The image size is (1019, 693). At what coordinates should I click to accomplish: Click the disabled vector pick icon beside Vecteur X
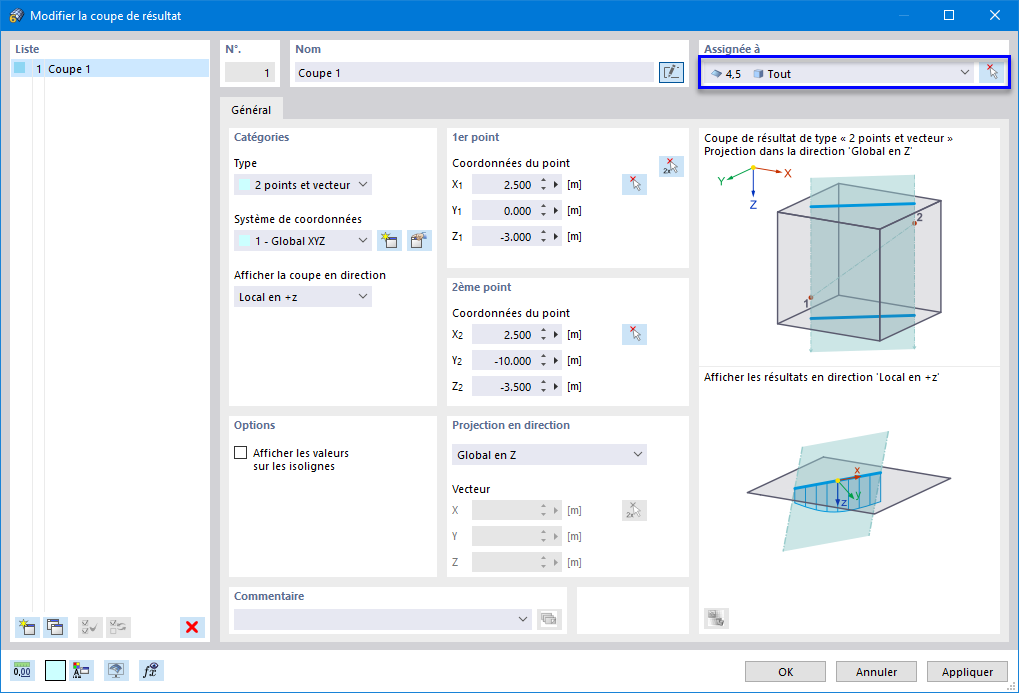(x=634, y=510)
